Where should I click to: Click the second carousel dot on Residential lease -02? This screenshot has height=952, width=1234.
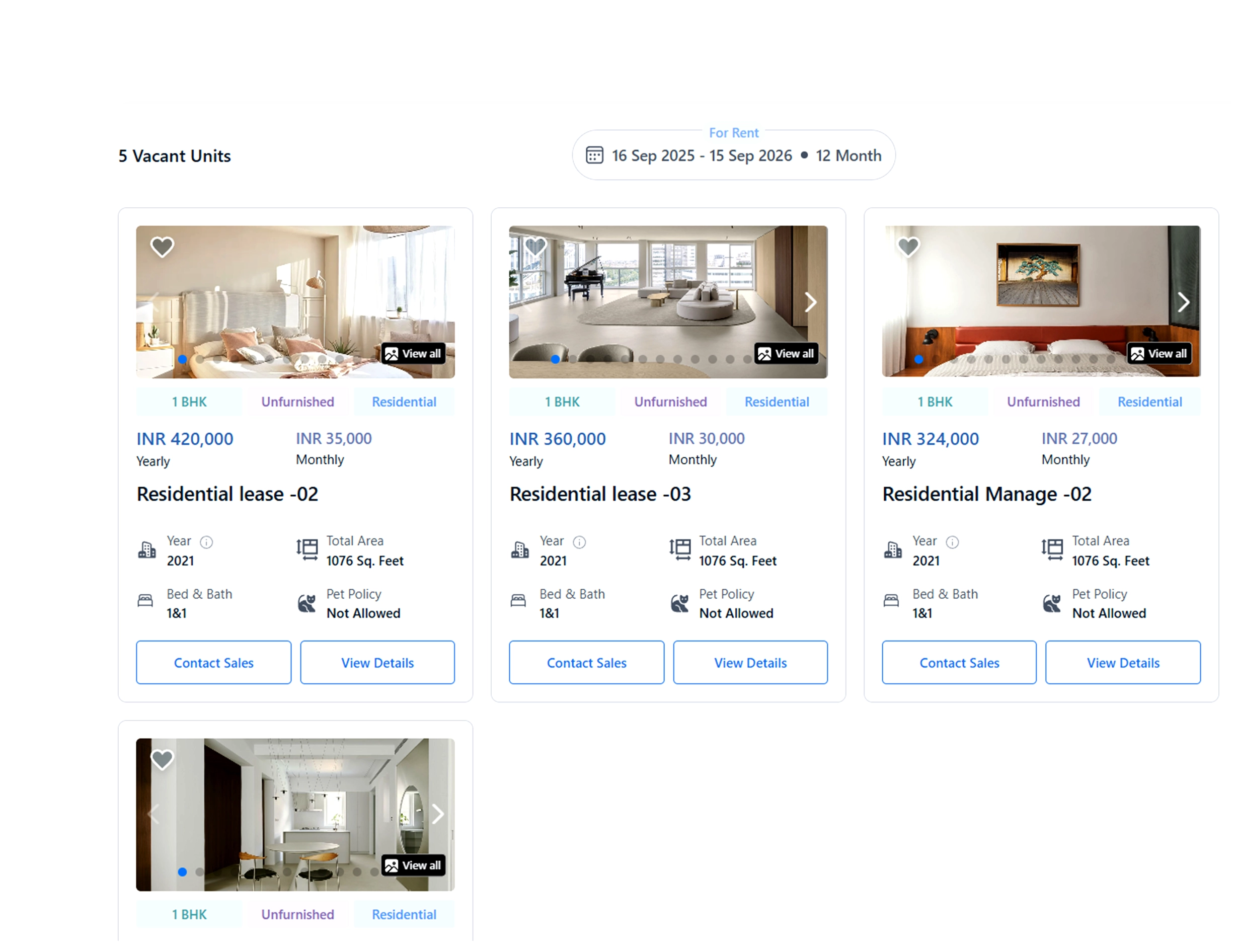tap(199, 359)
